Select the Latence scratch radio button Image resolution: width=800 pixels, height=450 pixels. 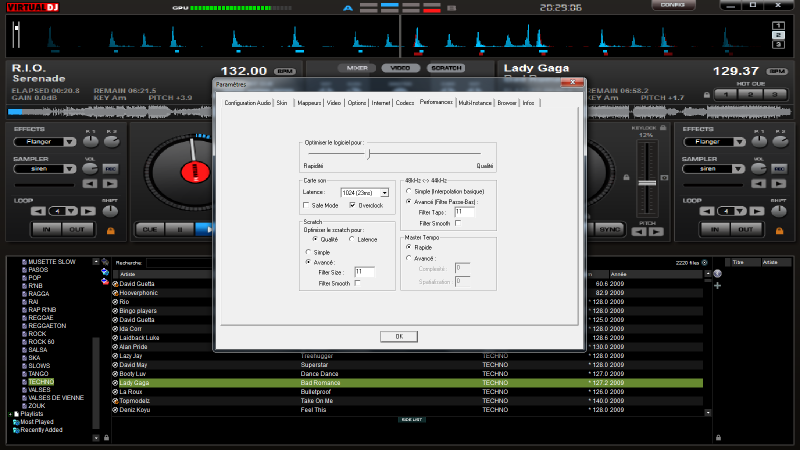coord(351,239)
